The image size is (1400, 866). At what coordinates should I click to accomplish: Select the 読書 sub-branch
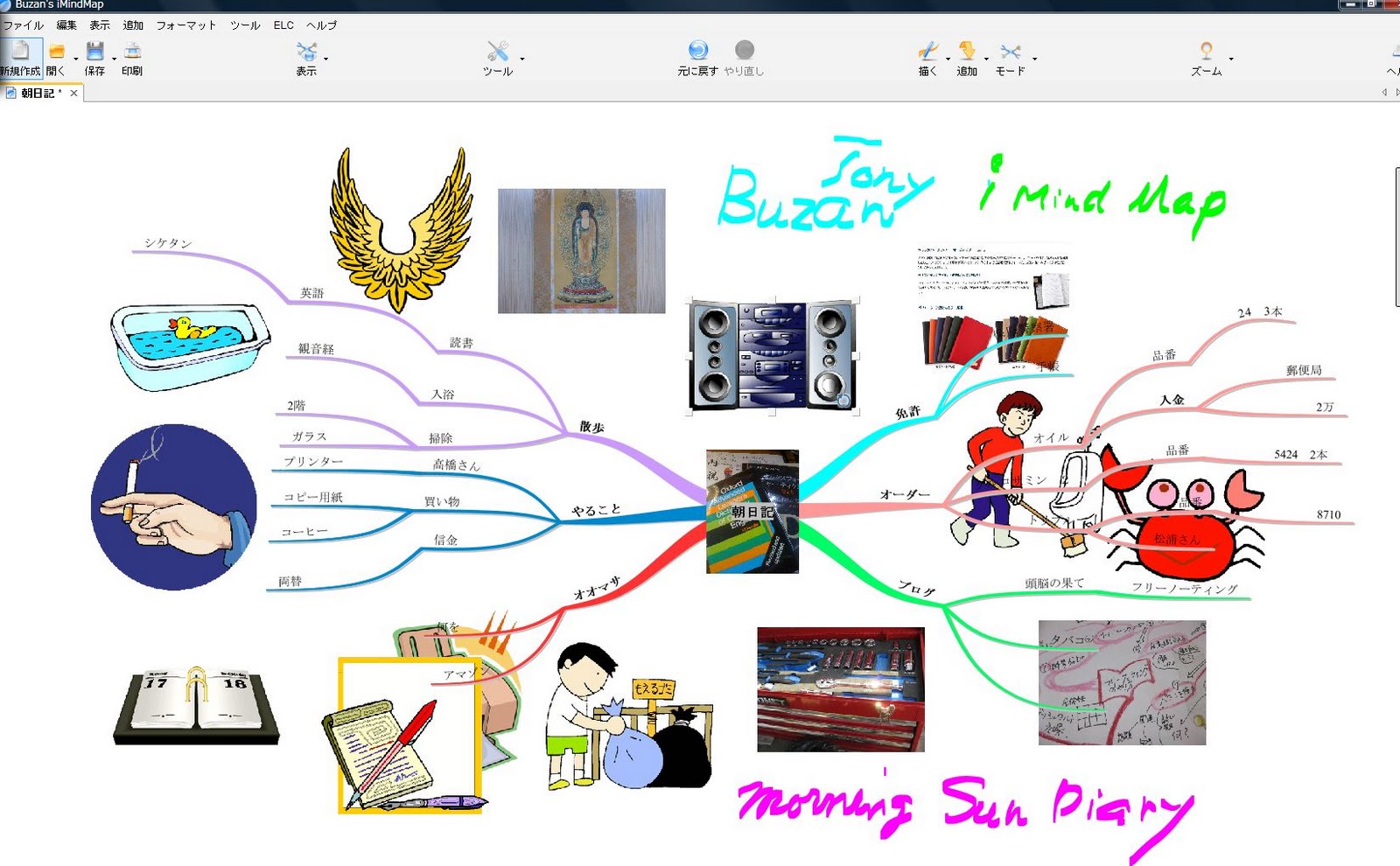coord(461,343)
